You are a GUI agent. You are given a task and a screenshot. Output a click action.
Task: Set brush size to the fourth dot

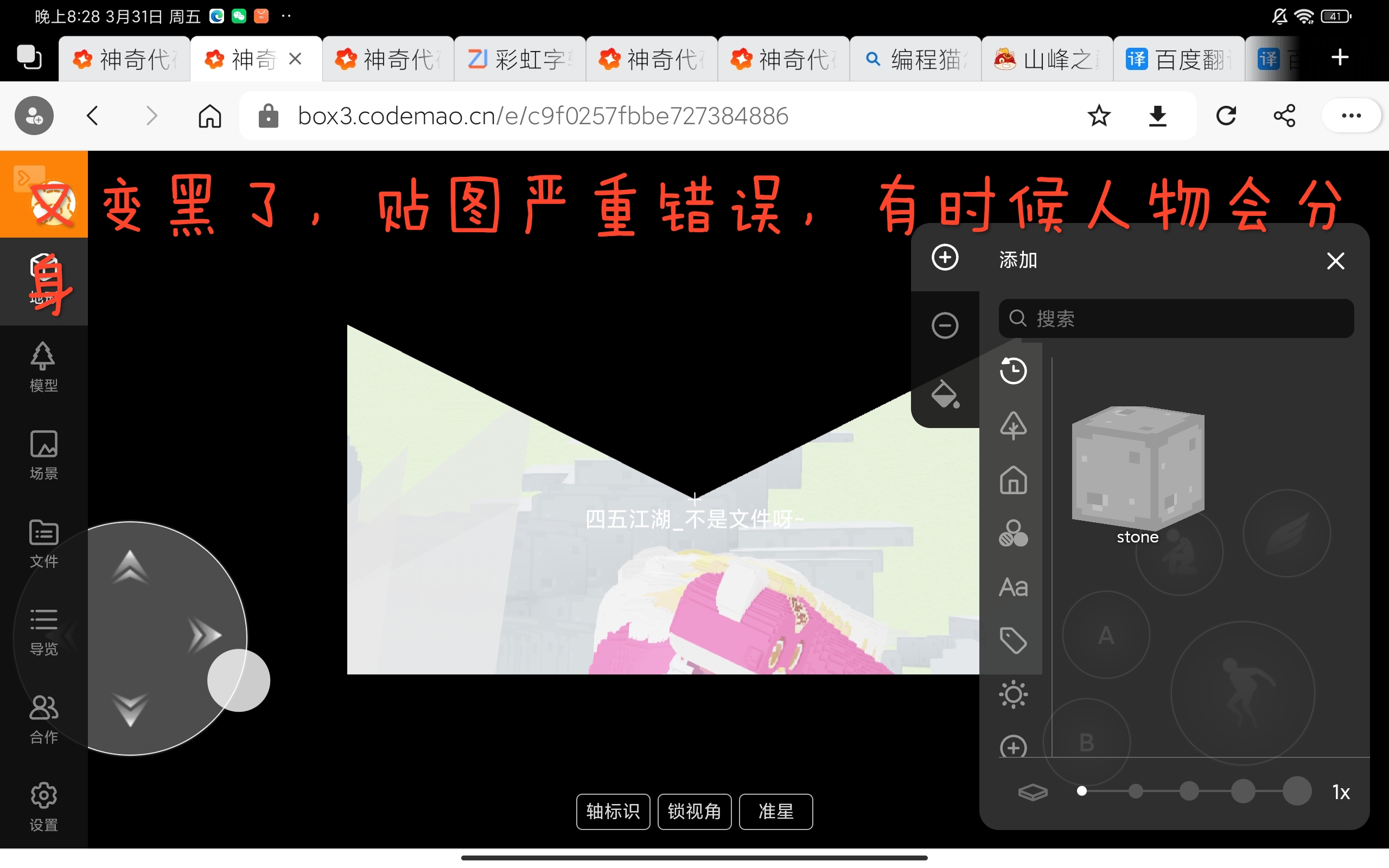(x=1243, y=791)
